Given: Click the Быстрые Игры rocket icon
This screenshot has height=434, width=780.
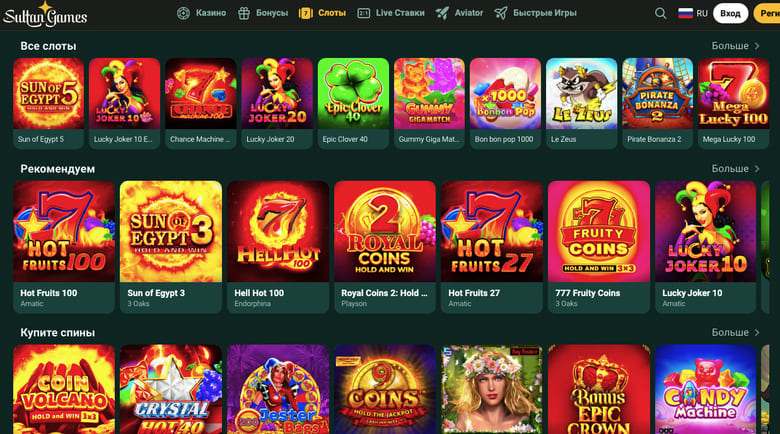Looking at the screenshot, I should [x=501, y=13].
